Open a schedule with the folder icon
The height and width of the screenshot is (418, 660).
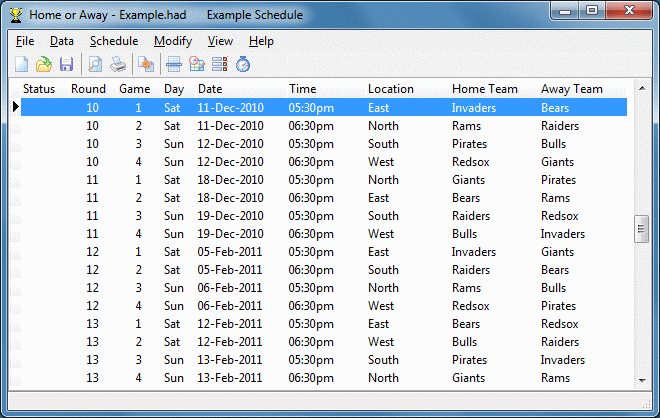pos(44,64)
